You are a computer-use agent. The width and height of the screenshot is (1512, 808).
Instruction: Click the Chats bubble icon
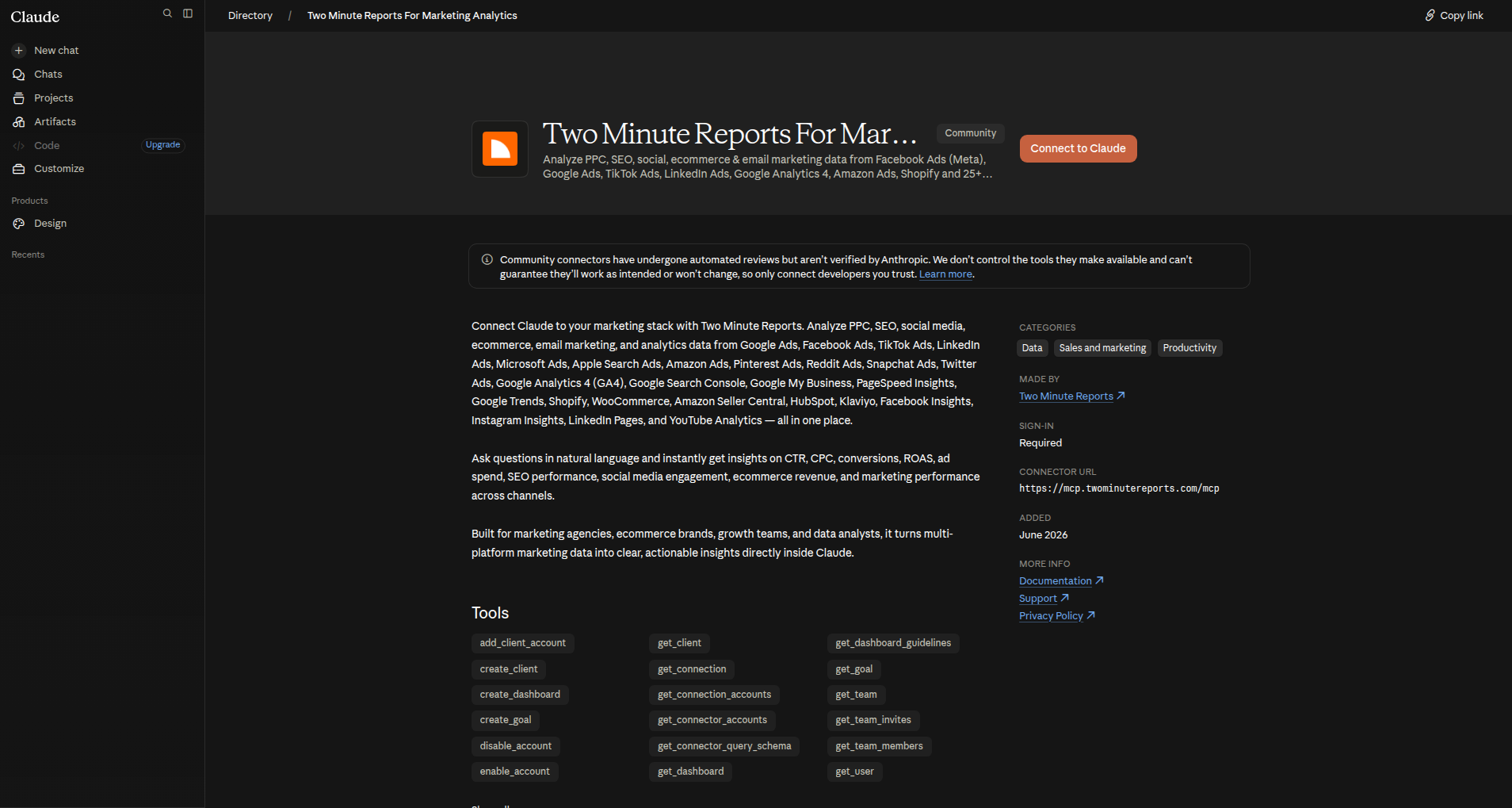point(19,75)
